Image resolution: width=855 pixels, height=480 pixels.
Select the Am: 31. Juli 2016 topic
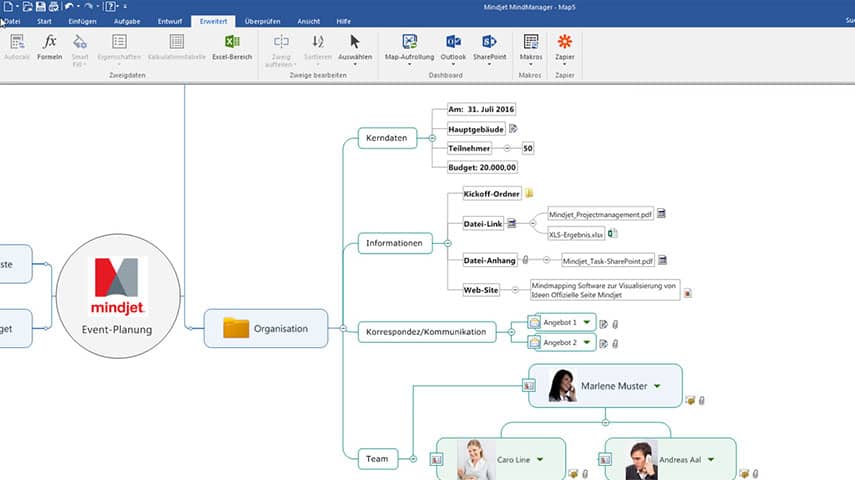pos(481,109)
